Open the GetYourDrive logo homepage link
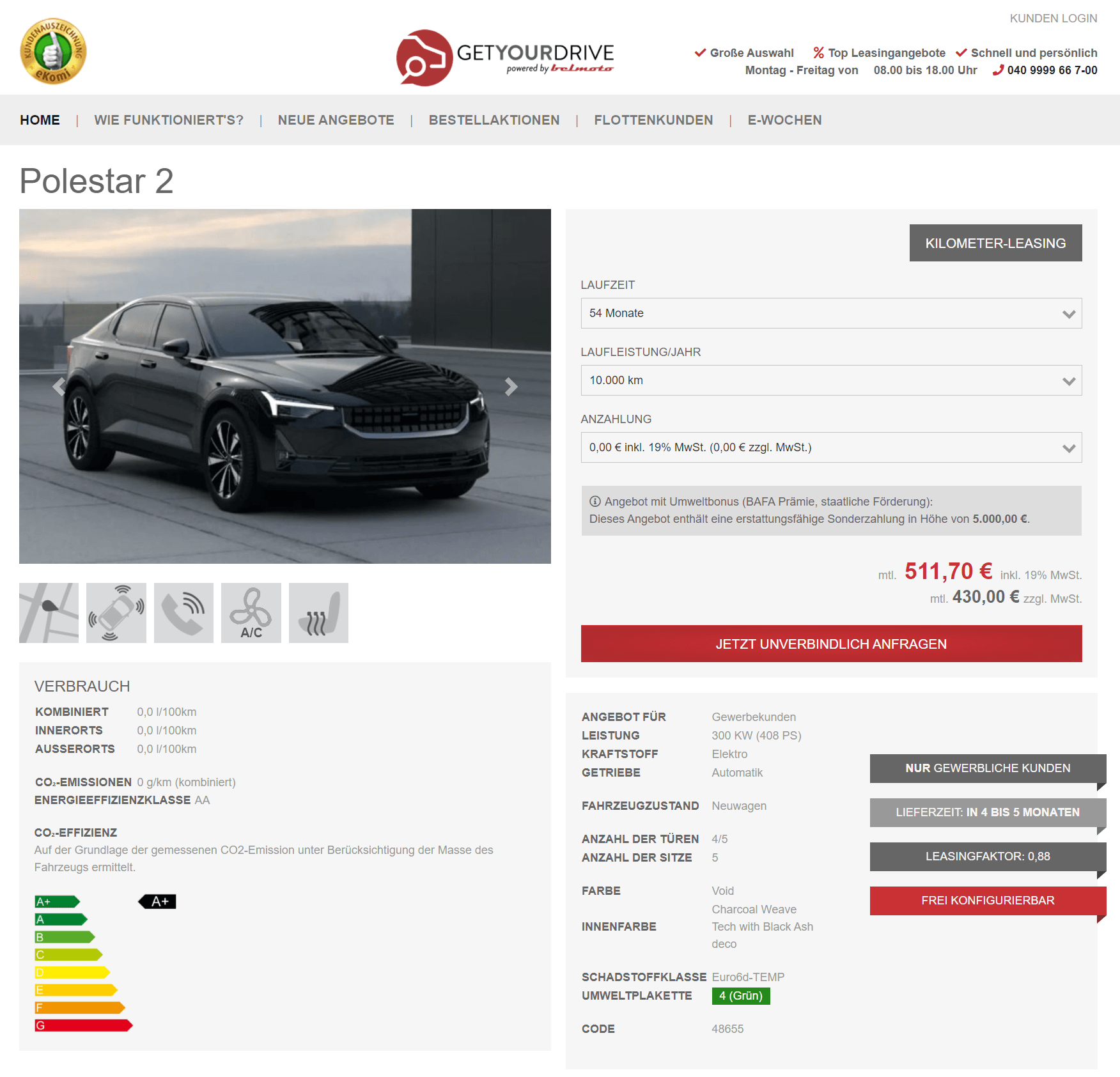Viewport: 1120px width, 1077px height. 505,58
